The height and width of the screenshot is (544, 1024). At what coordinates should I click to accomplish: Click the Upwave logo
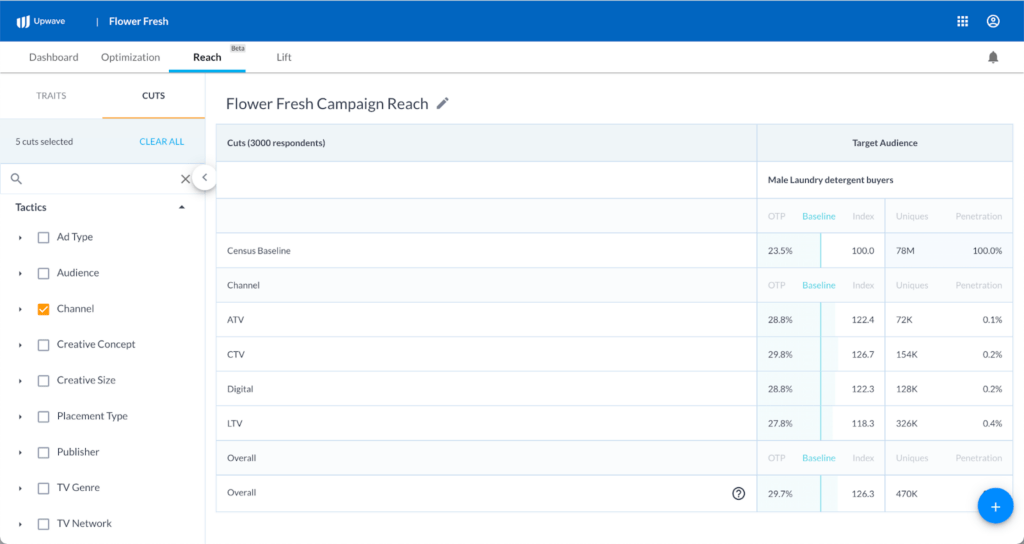40,22
